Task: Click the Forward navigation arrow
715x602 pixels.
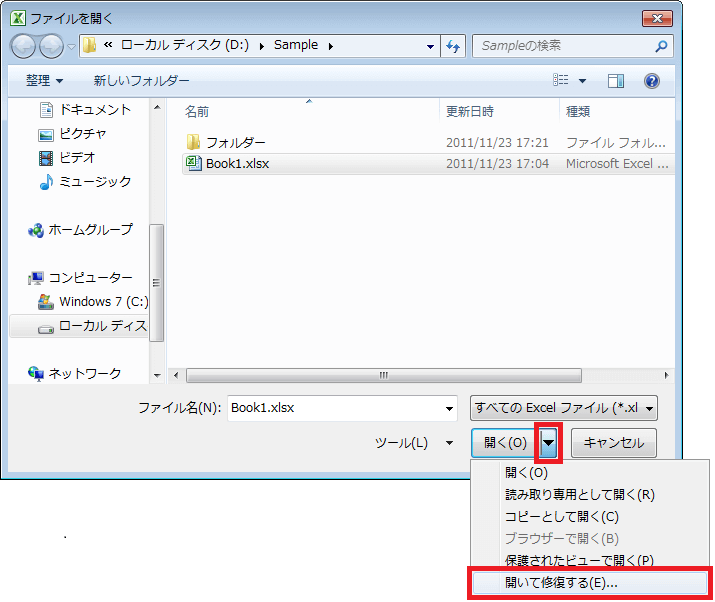Action: 51,46
